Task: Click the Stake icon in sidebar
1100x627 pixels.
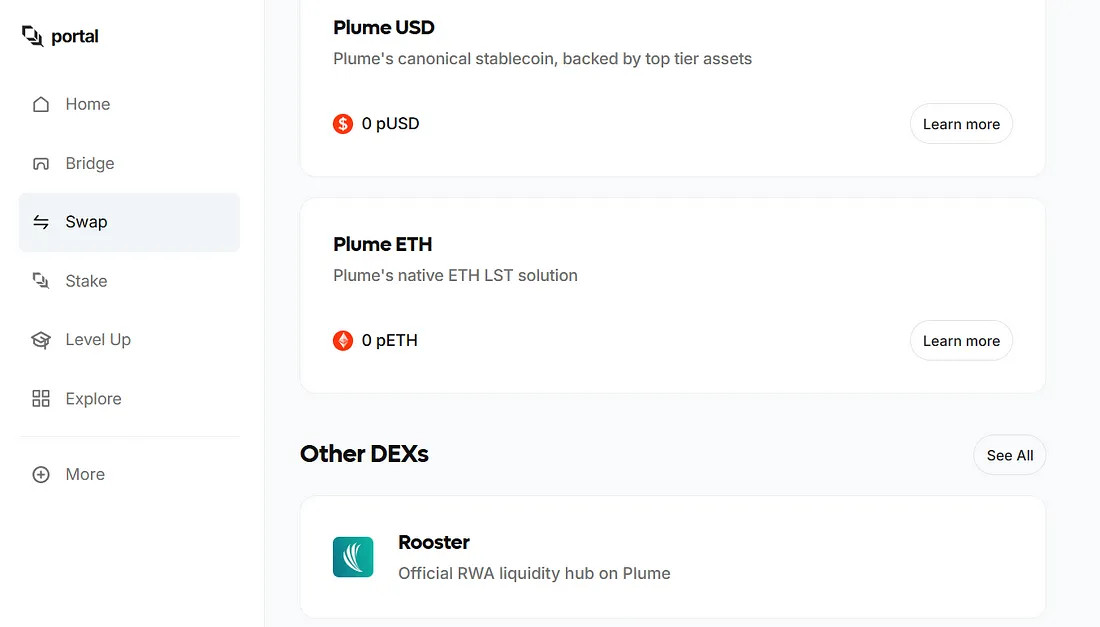Action: point(41,281)
